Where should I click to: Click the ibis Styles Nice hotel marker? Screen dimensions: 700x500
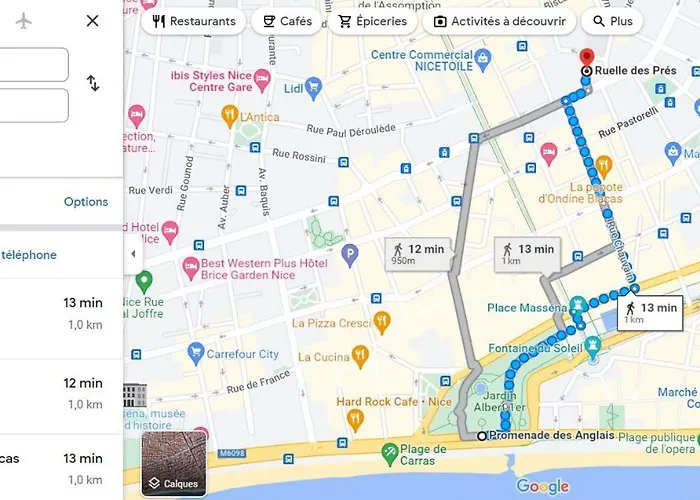(x=262, y=80)
